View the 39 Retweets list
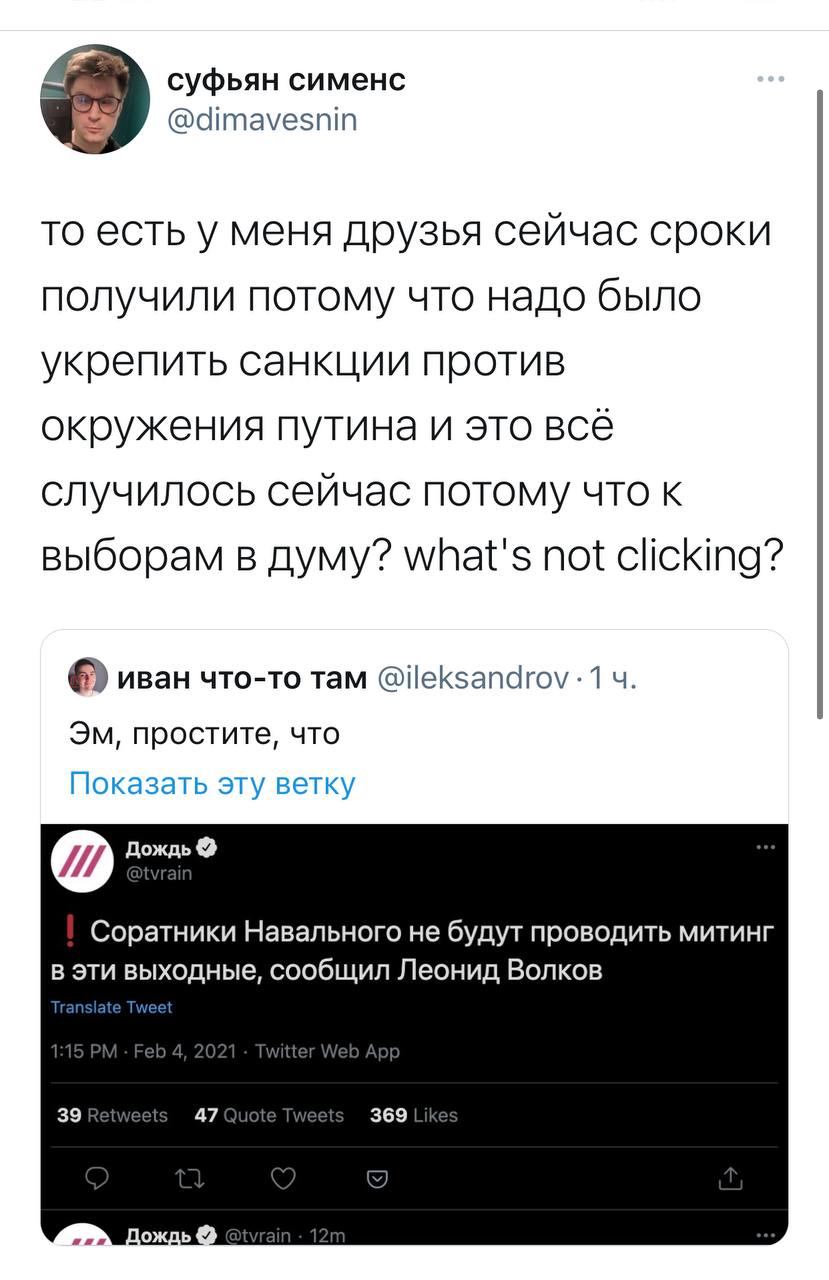 [112, 1115]
